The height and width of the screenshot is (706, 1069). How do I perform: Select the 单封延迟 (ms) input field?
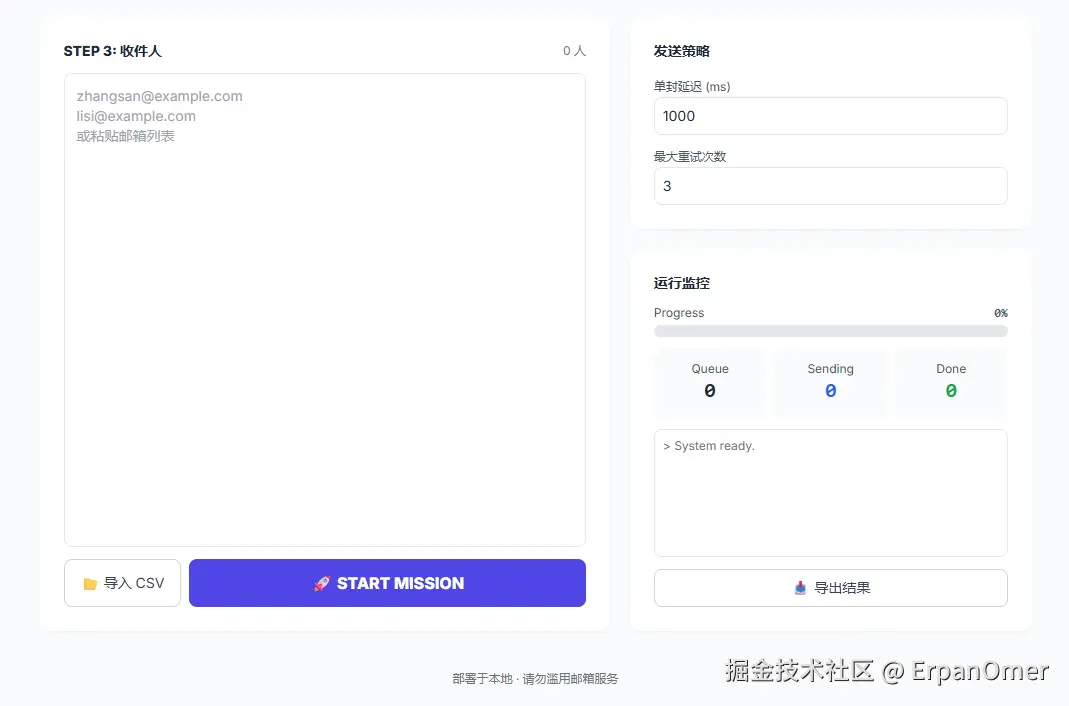click(830, 116)
